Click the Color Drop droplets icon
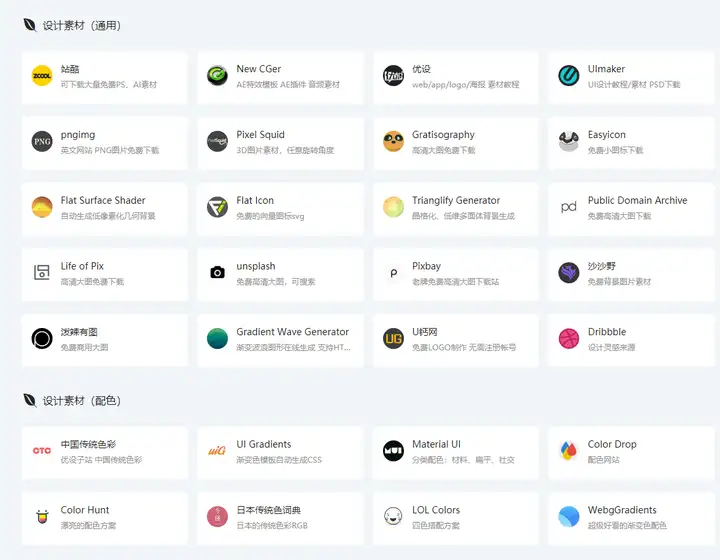Screen dimensions: 720x560 (569, 451)
